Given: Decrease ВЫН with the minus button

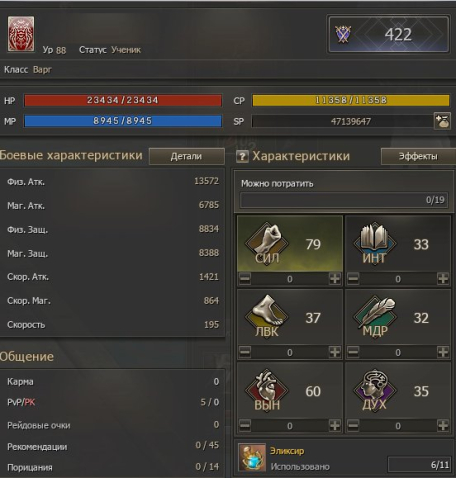Looking at the screenshot, I should pos(245,425).
